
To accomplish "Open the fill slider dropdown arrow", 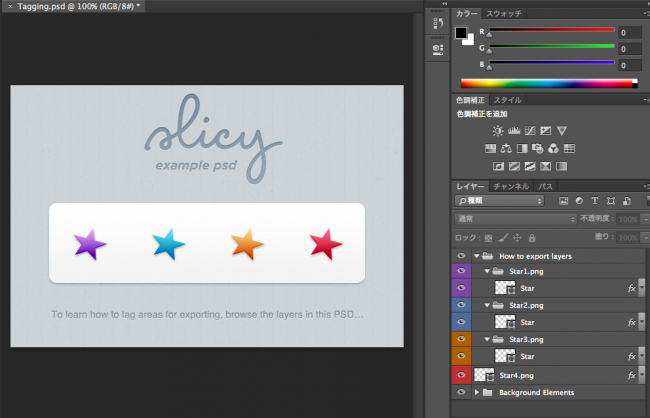I will (645, 238).
